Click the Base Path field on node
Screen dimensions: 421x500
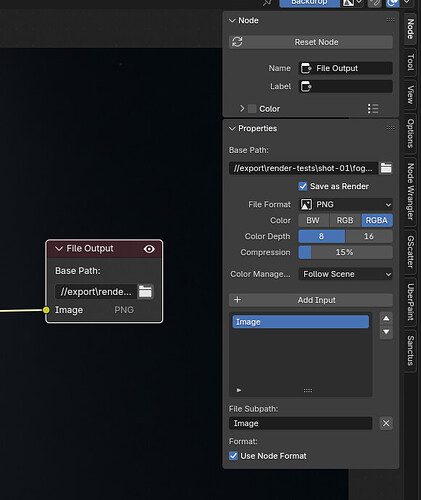point(96,292)
